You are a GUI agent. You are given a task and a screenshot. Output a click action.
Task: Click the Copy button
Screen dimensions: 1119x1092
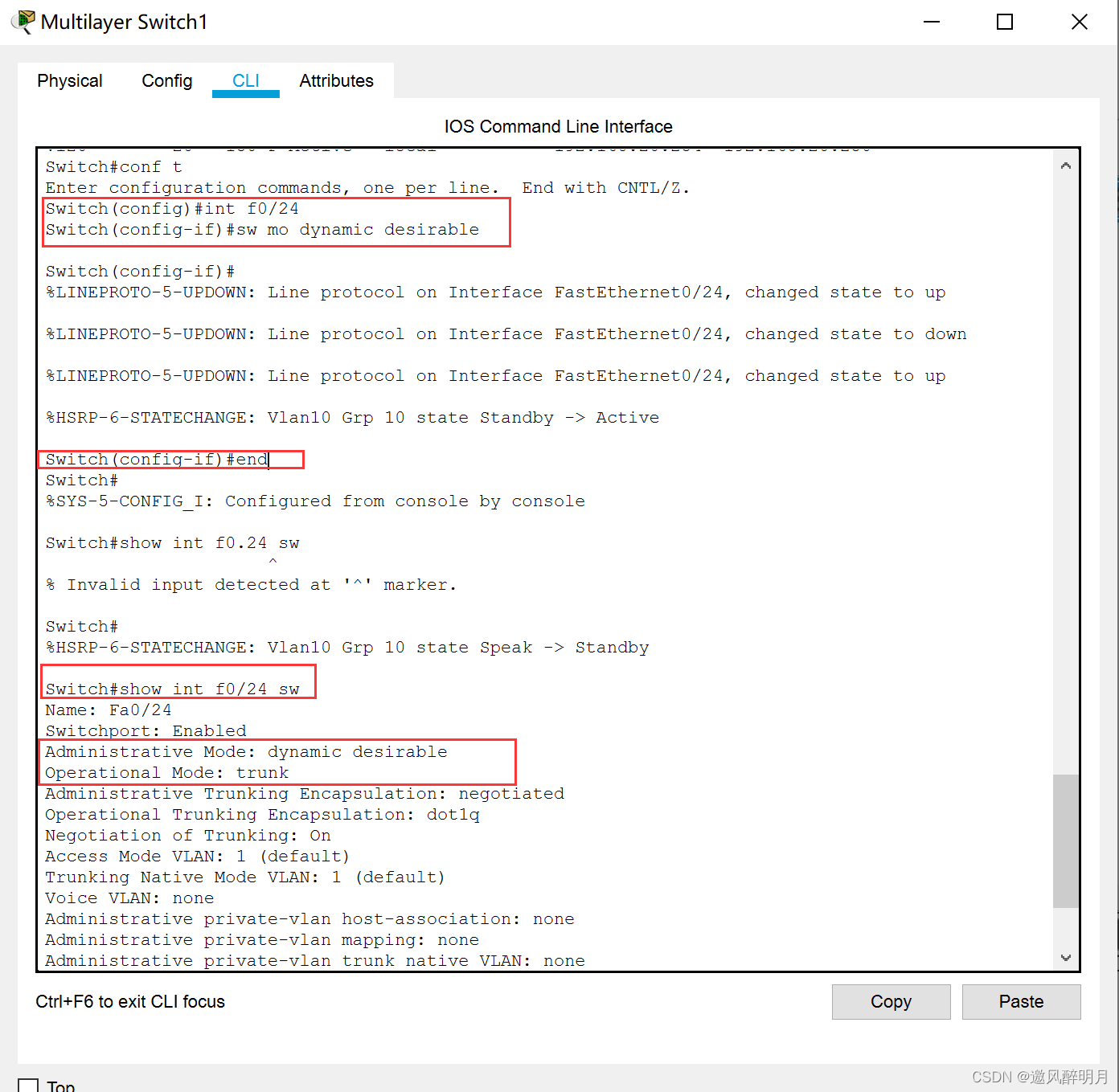891,1001
